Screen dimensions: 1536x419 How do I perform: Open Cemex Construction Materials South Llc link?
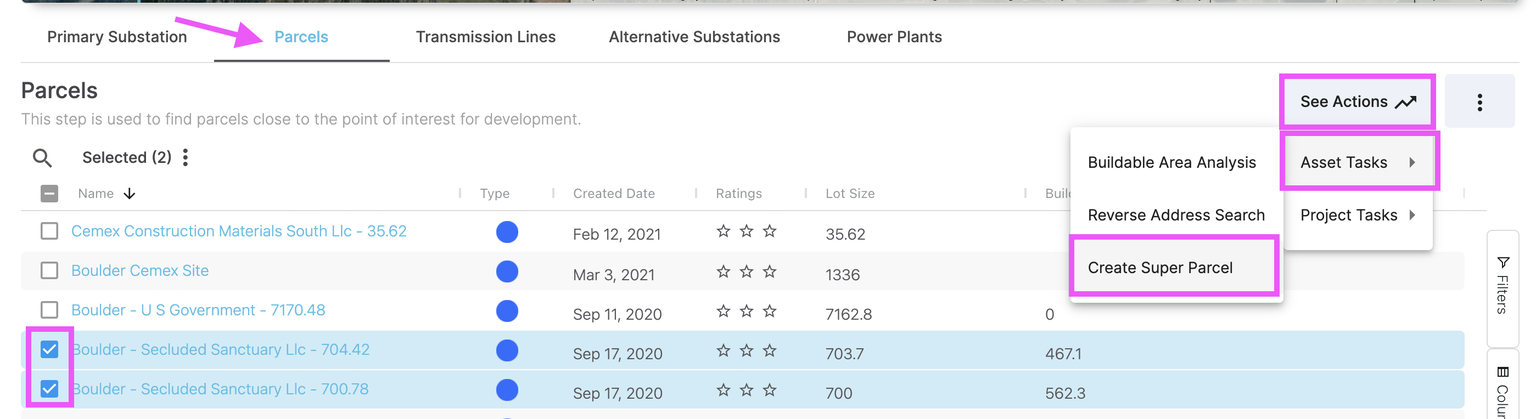click(x=239, y=231)
